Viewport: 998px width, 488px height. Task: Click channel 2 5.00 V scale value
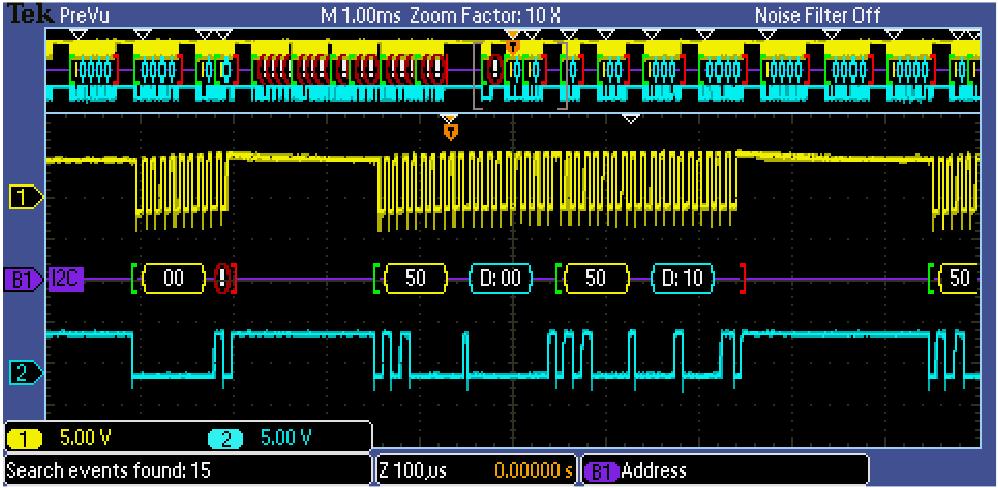tap(286, 438)
